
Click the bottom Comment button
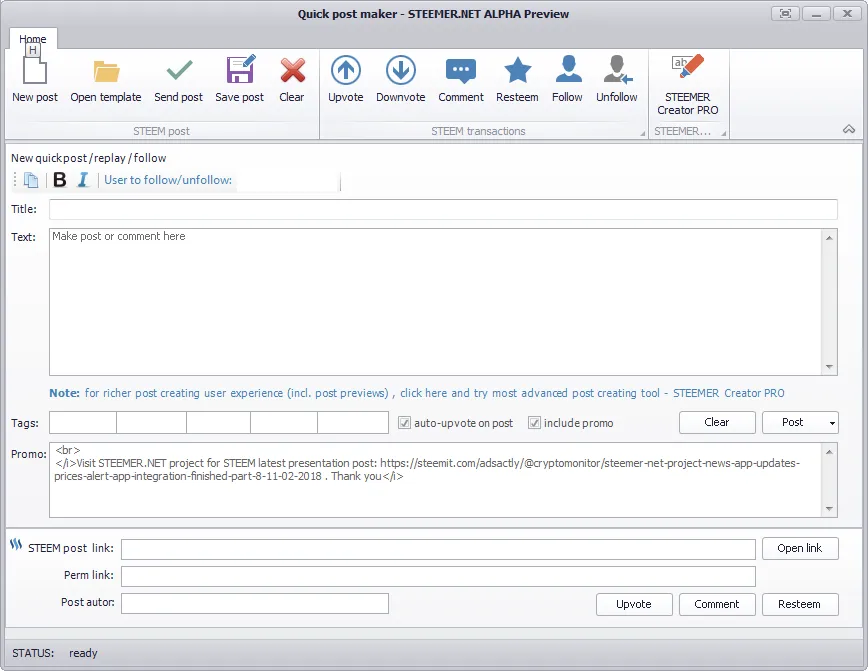[x=717, y=604]
